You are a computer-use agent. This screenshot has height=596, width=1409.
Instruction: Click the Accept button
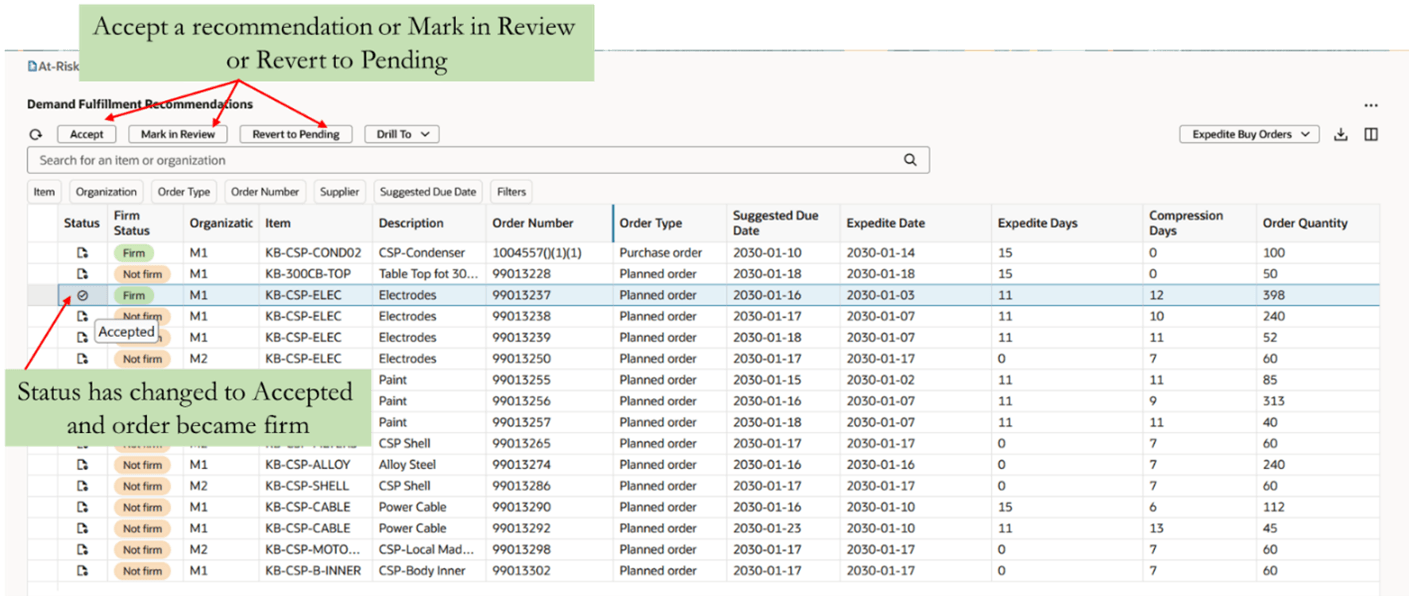tap(87, 134)
